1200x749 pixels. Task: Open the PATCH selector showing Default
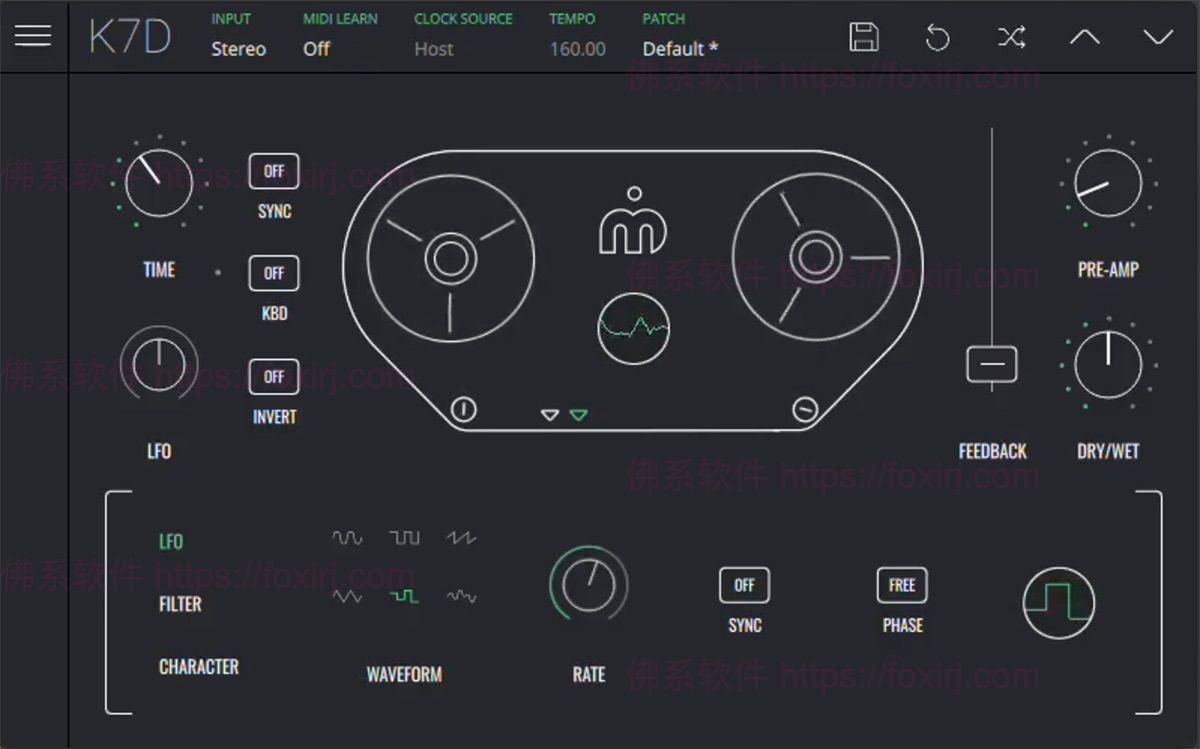678,48
